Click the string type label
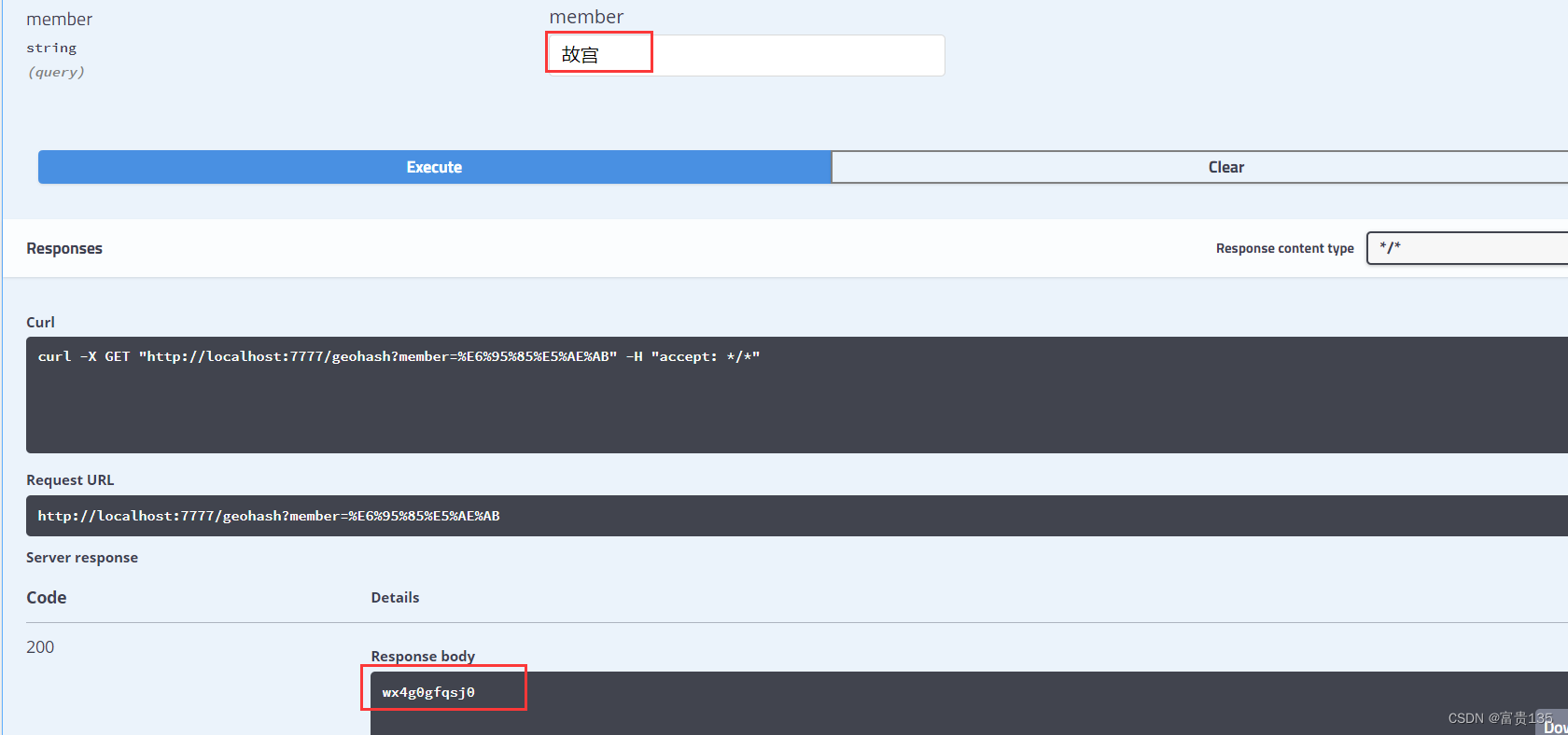This screenshot has height=735, width=1568. [x=51, y=48]
